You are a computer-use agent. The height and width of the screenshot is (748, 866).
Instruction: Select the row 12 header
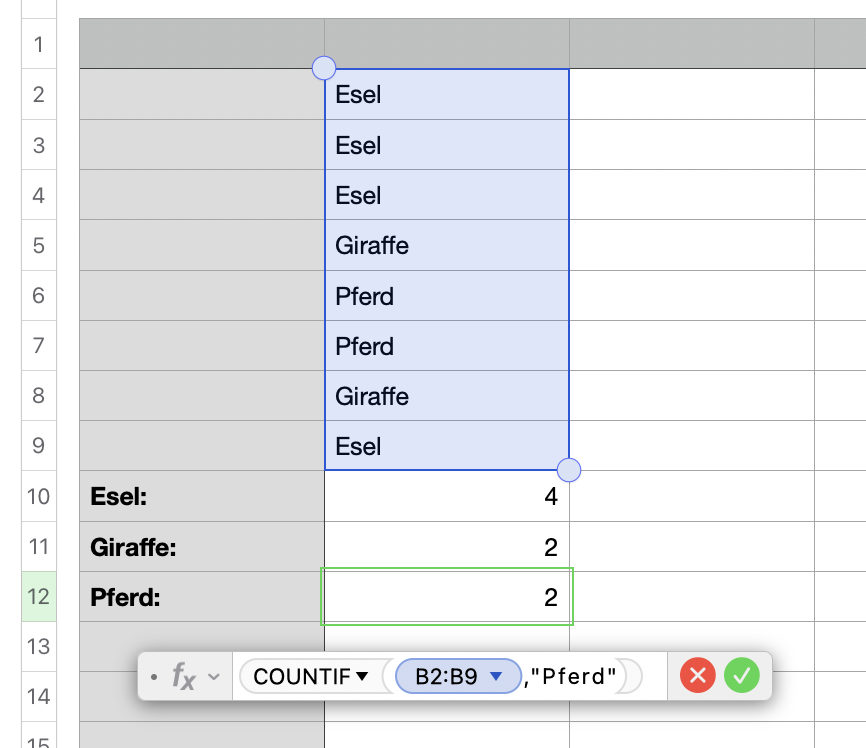(x=39, y=597)
